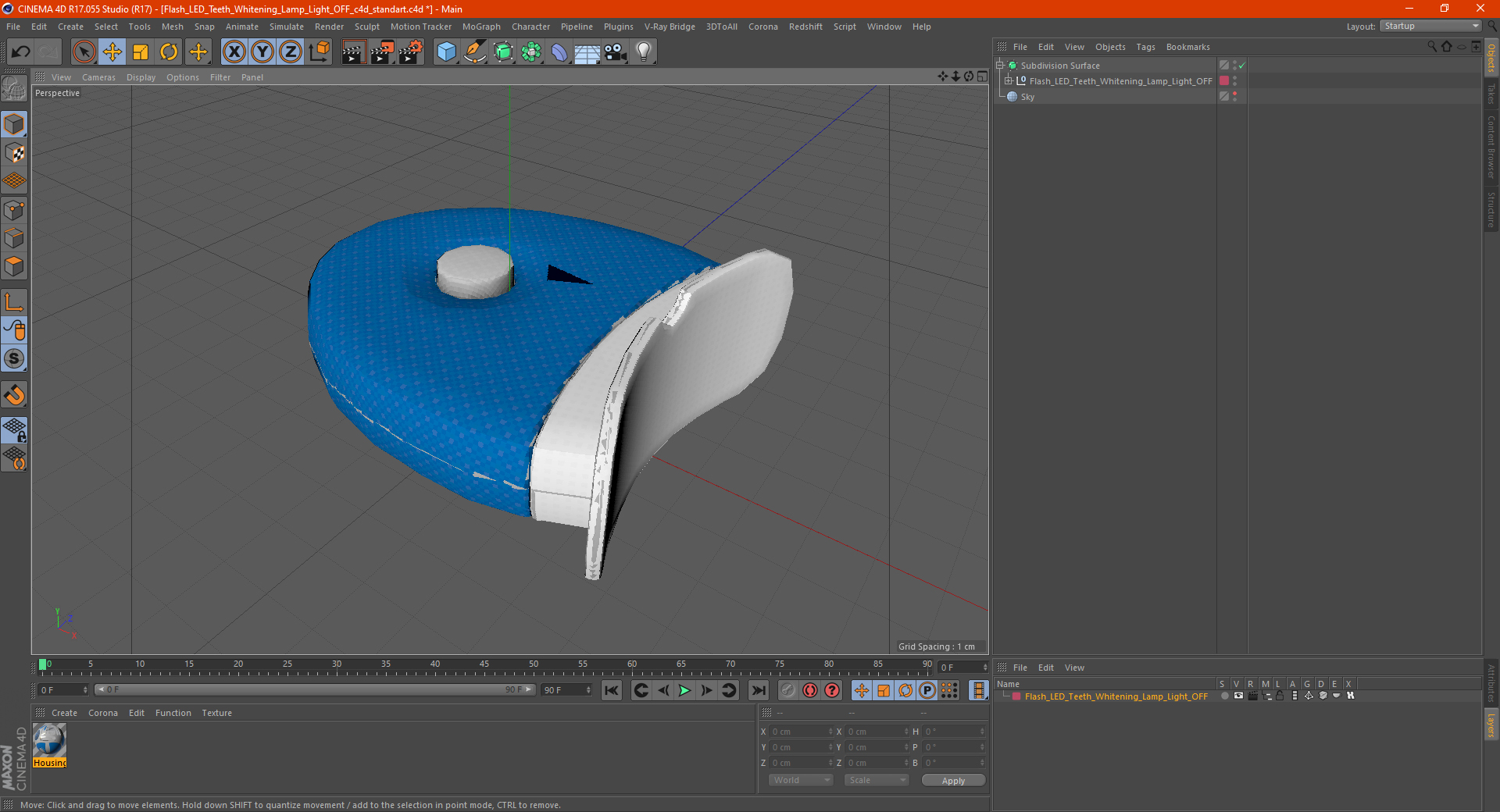Collapse the Subdivision Surface tree item

click(999, 66)
